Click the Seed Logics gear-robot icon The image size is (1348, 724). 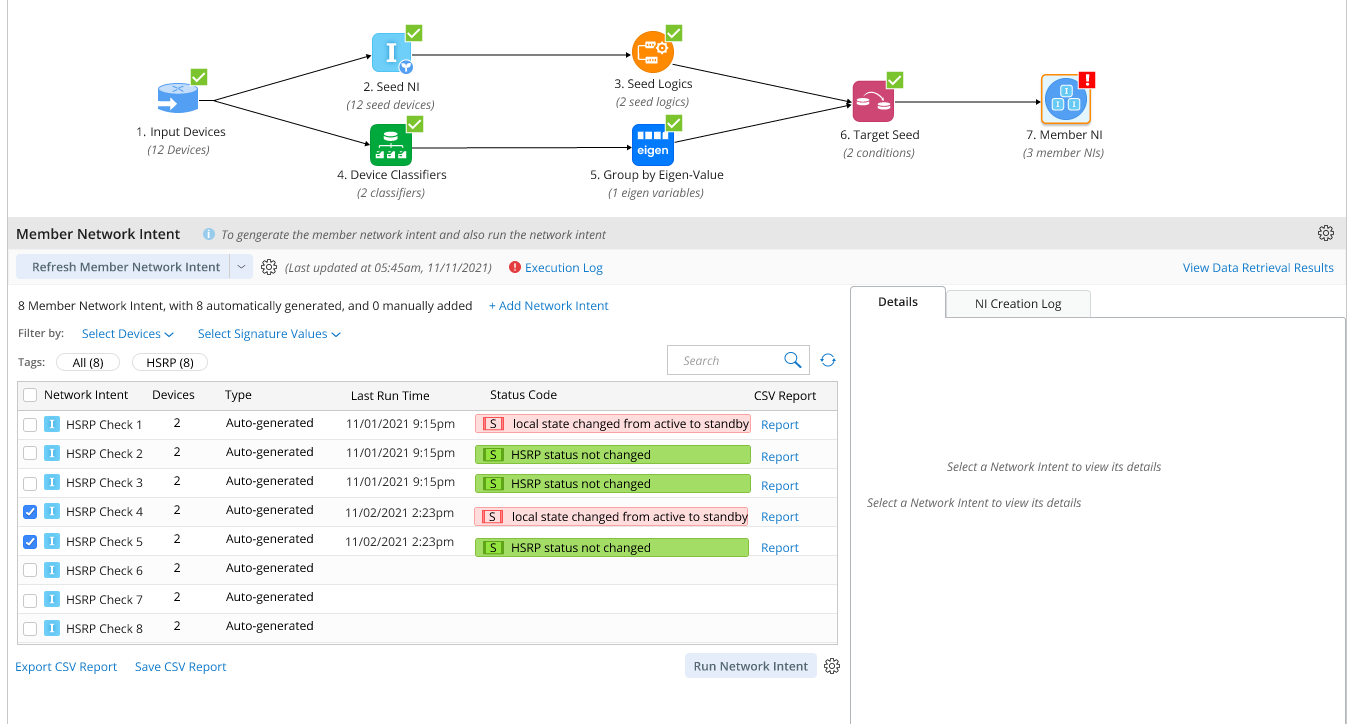[x=654, y=51]
